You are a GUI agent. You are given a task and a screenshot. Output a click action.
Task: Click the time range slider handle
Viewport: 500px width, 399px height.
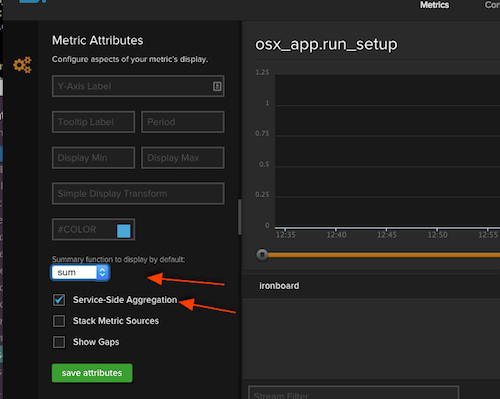[x=262, y=255]
